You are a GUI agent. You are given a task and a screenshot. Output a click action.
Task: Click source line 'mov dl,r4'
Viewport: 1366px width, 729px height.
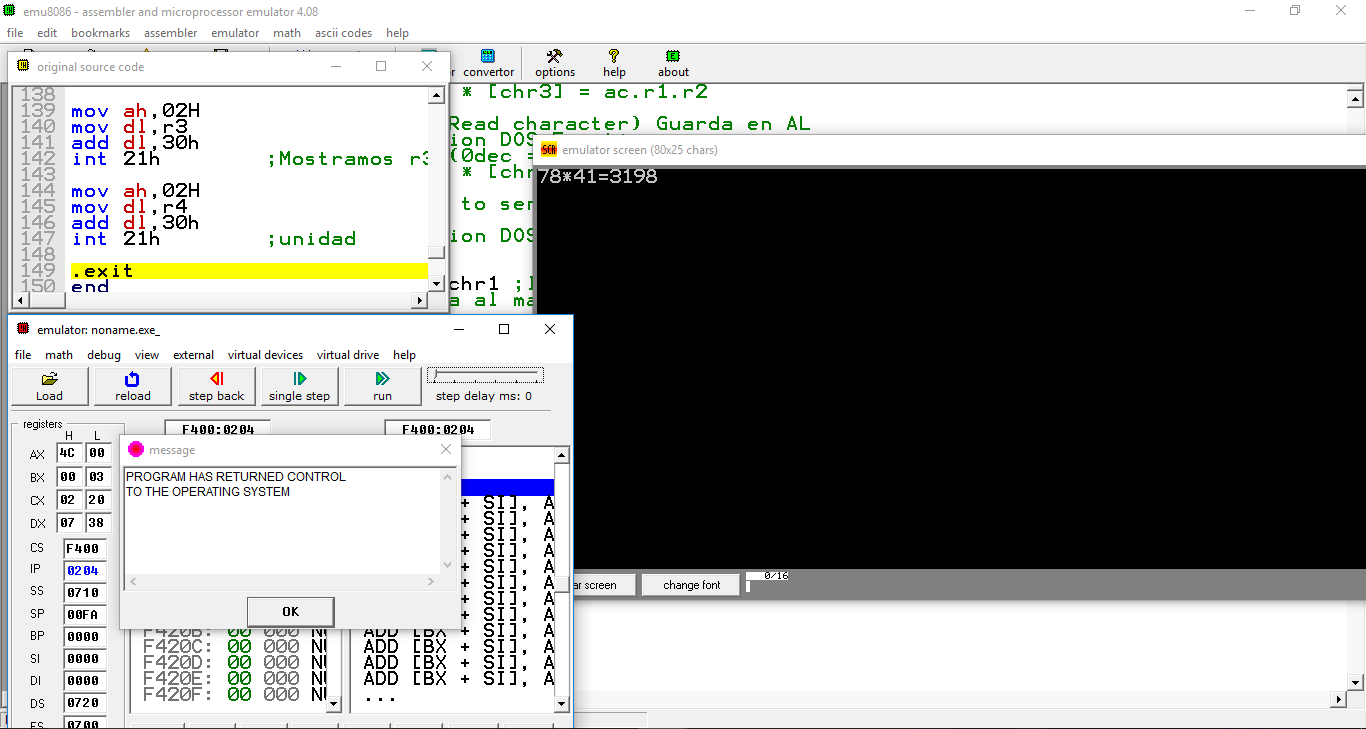[x=129, y=207]
